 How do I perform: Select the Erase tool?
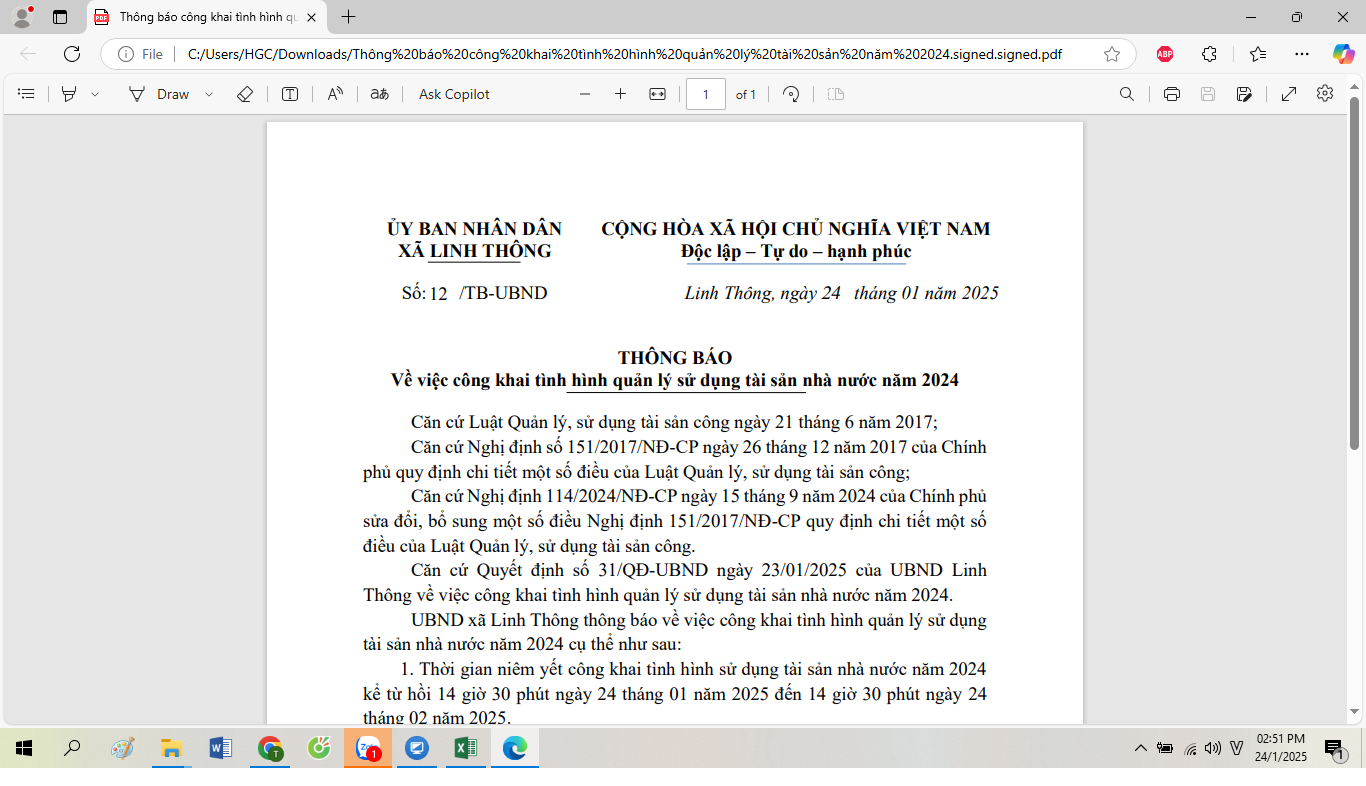(245, 94)
